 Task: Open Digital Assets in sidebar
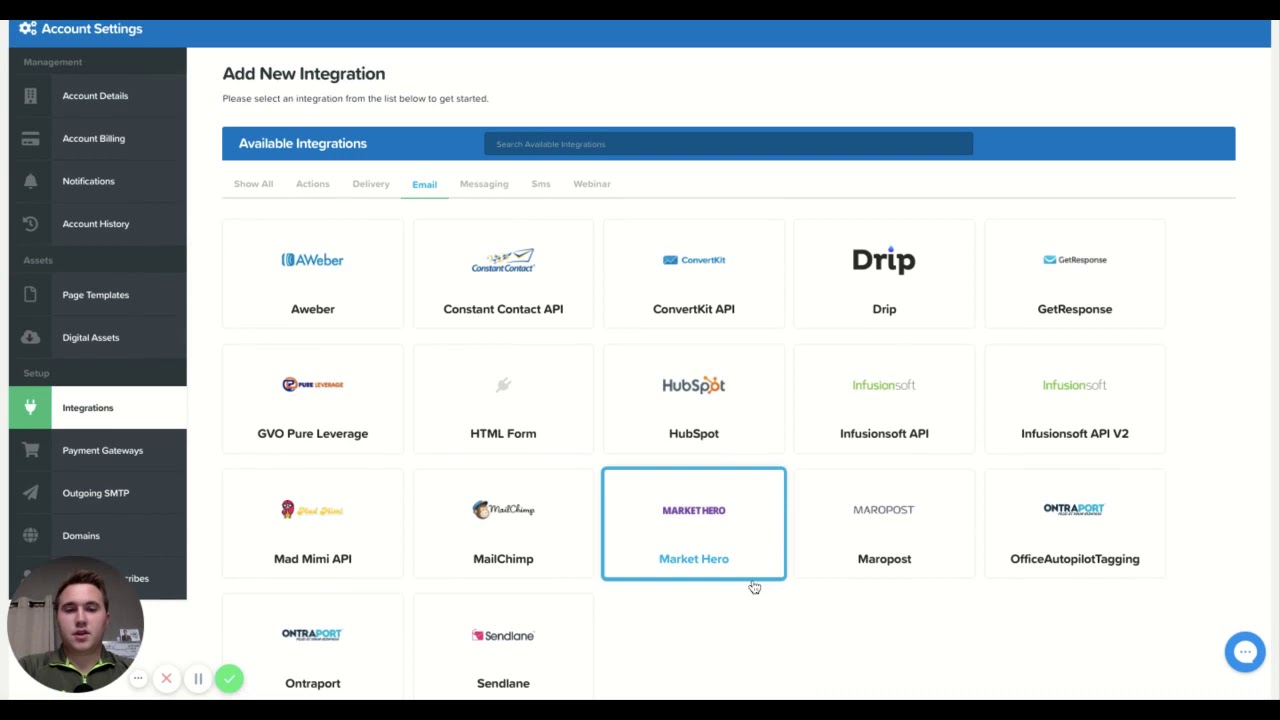click(x=97, y=338)
